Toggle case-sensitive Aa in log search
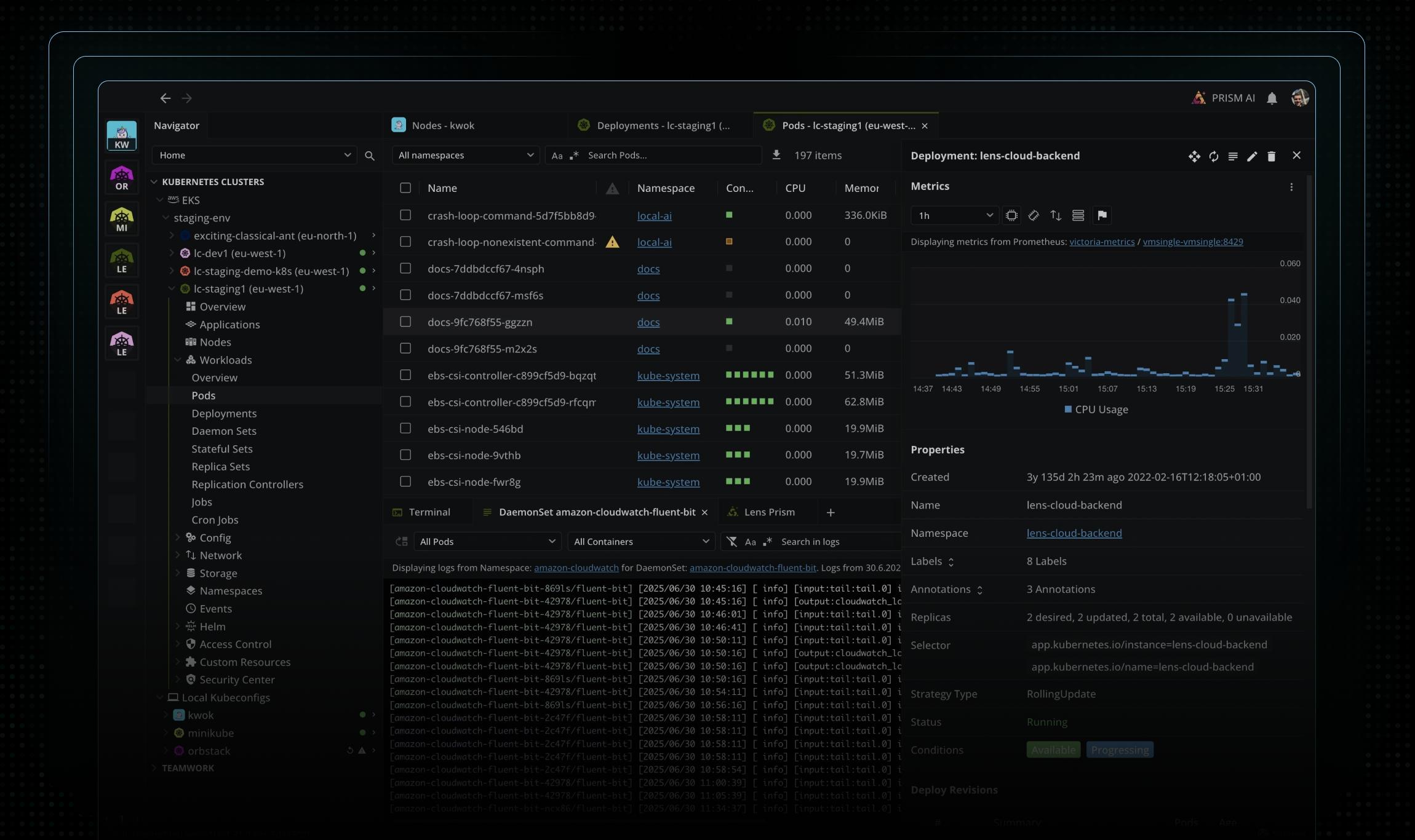The image size is (1415, 840). coord(750,542)
